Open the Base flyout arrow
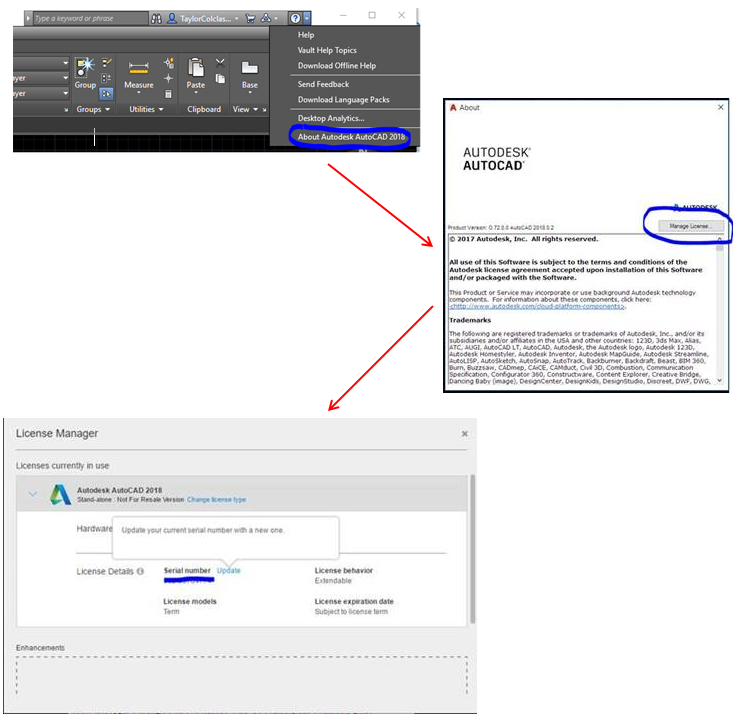 point(249,92)
